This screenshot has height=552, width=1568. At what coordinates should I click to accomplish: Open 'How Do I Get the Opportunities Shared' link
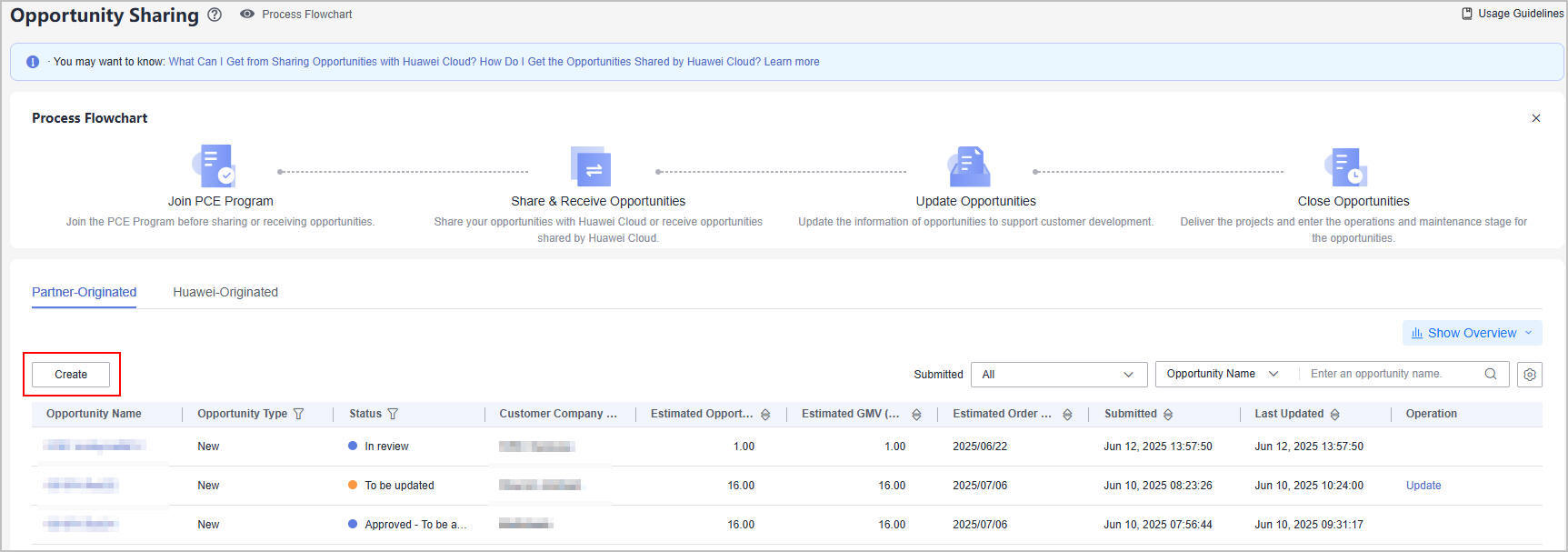tap(620, 62)
